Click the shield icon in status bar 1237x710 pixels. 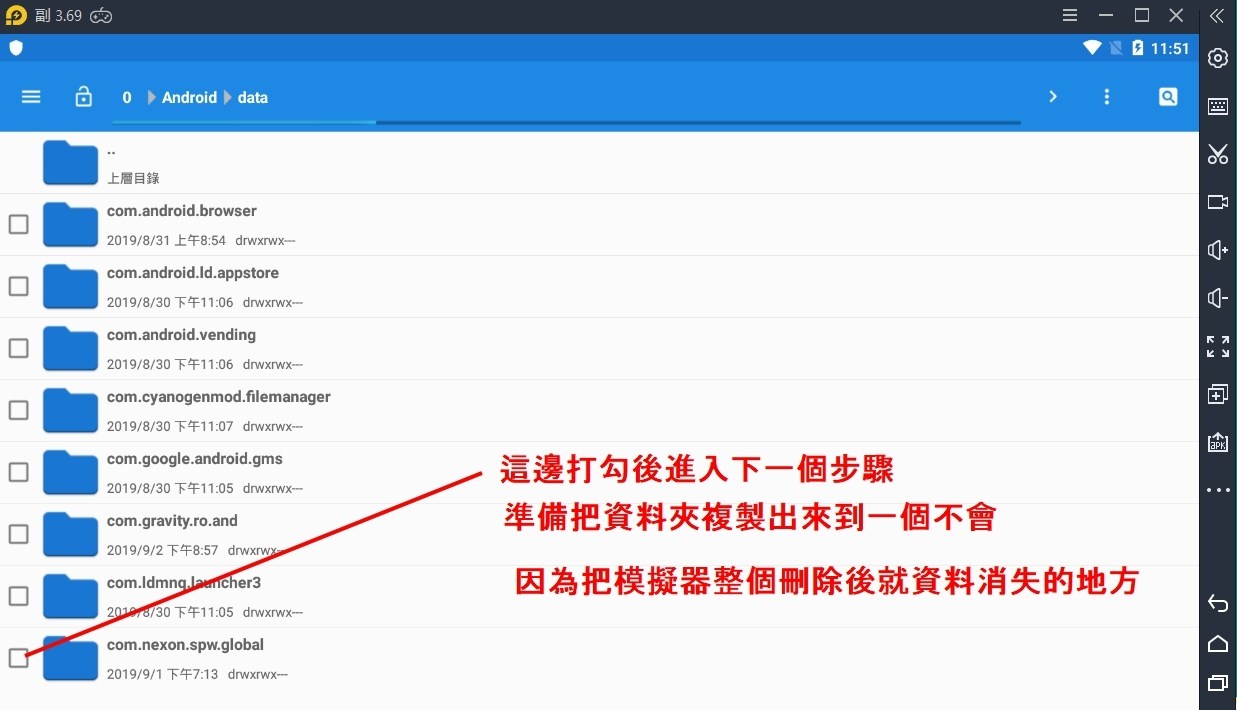[16, 48]
